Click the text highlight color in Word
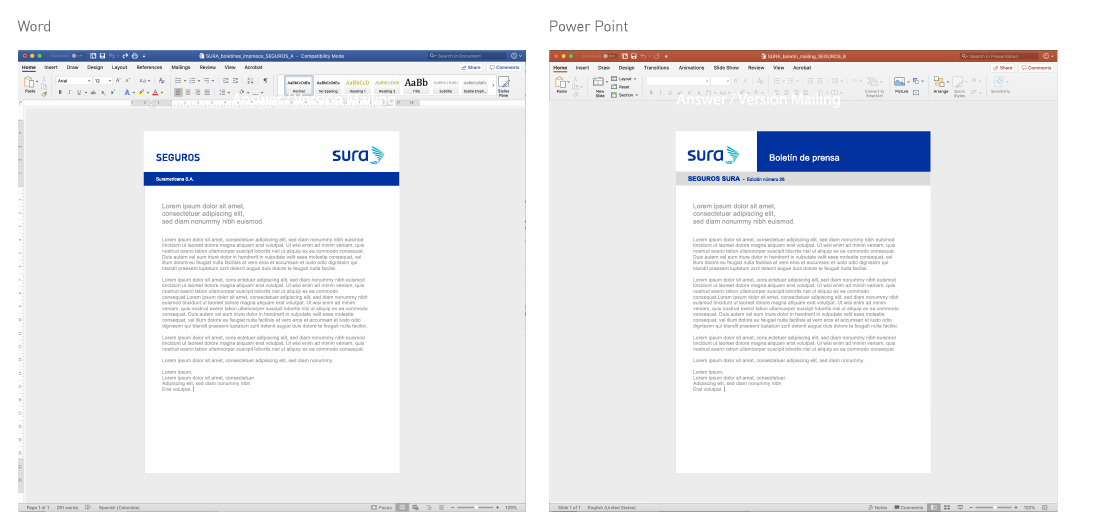Viewport: 1096px width, 532px height. click(x=141, y=92)
